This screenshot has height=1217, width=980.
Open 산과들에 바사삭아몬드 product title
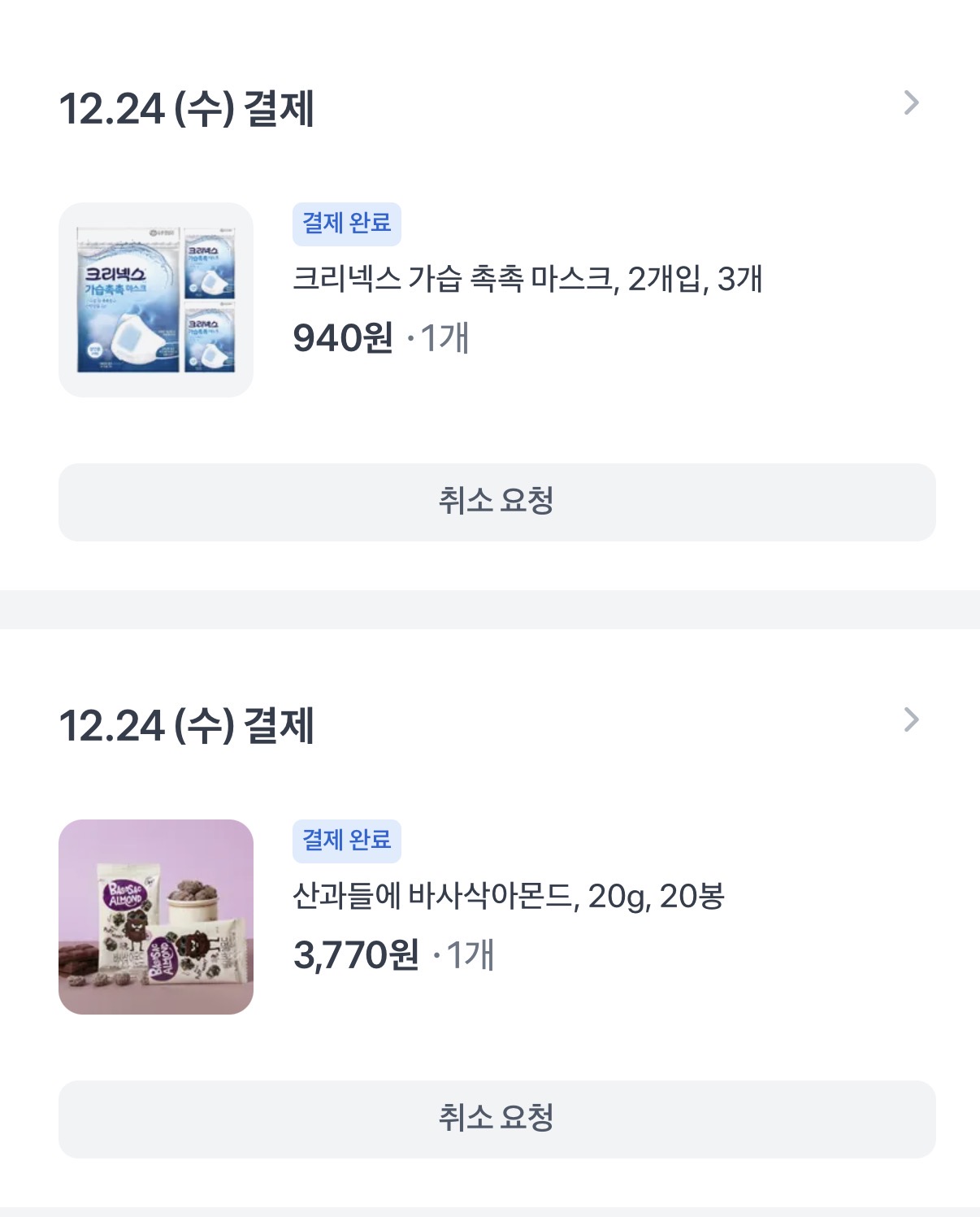click(508, 896)
